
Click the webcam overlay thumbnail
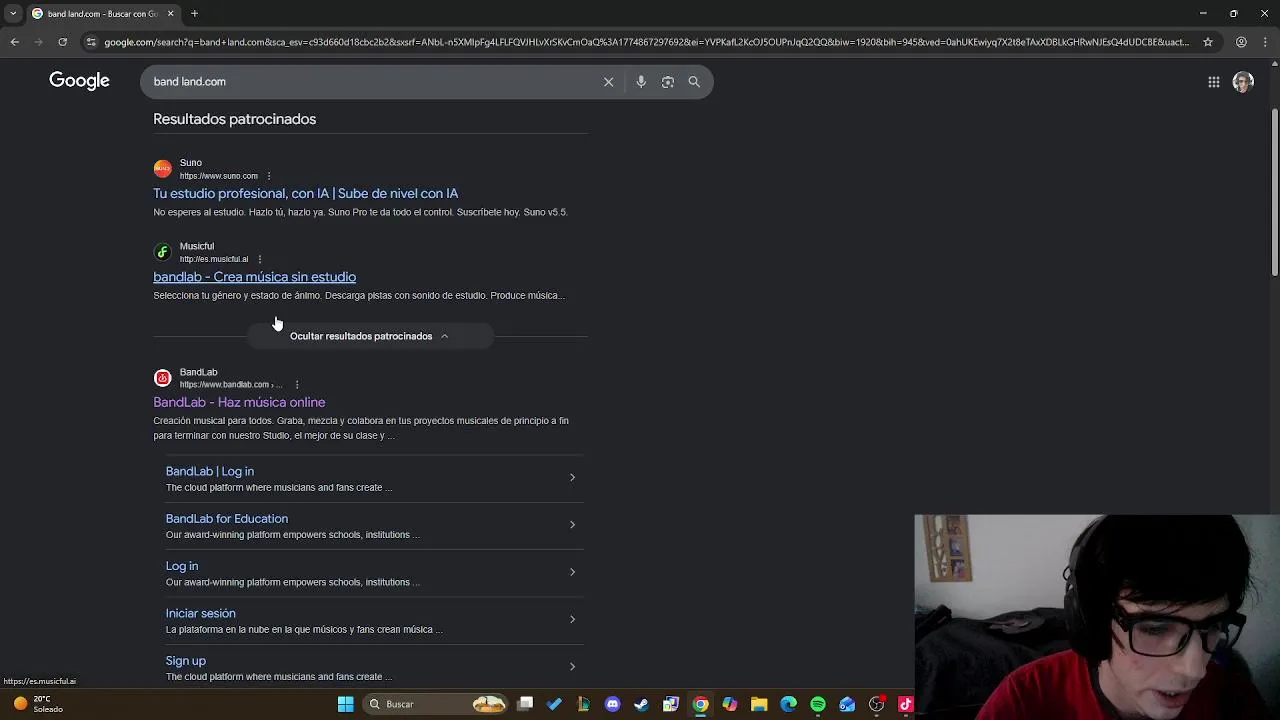pos(1097,617)
